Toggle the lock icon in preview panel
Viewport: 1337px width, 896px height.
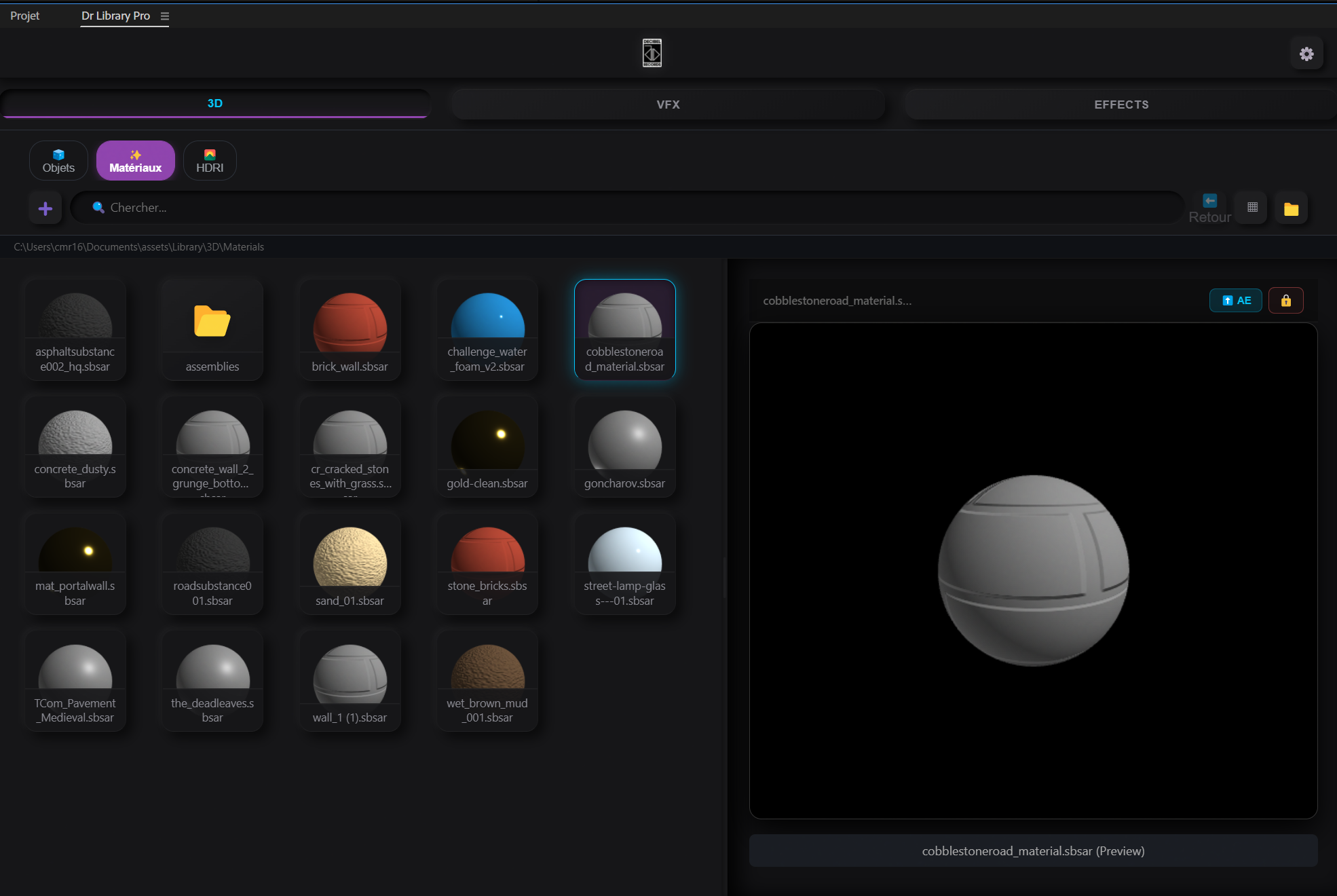click(x=1285, y=300)
